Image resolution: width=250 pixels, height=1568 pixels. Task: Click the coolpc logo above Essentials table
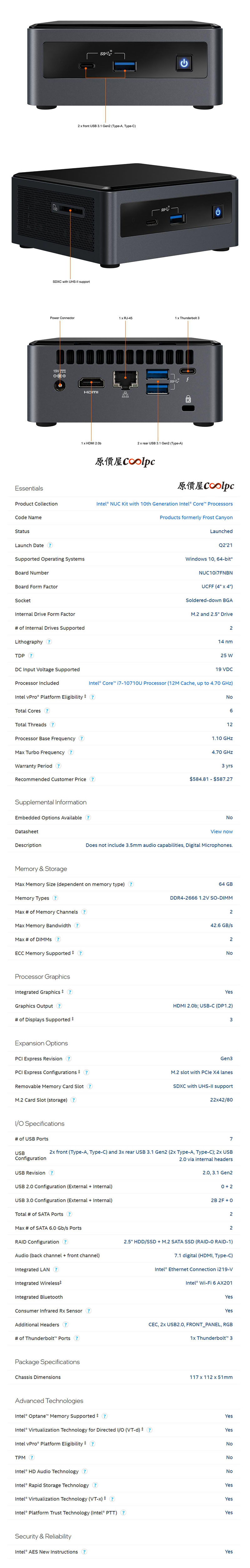click(x=206, y=486)
